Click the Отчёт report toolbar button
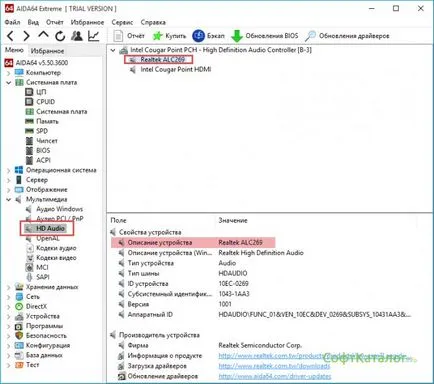The width and height of the screenshot is (434, 384). [129, 36]
